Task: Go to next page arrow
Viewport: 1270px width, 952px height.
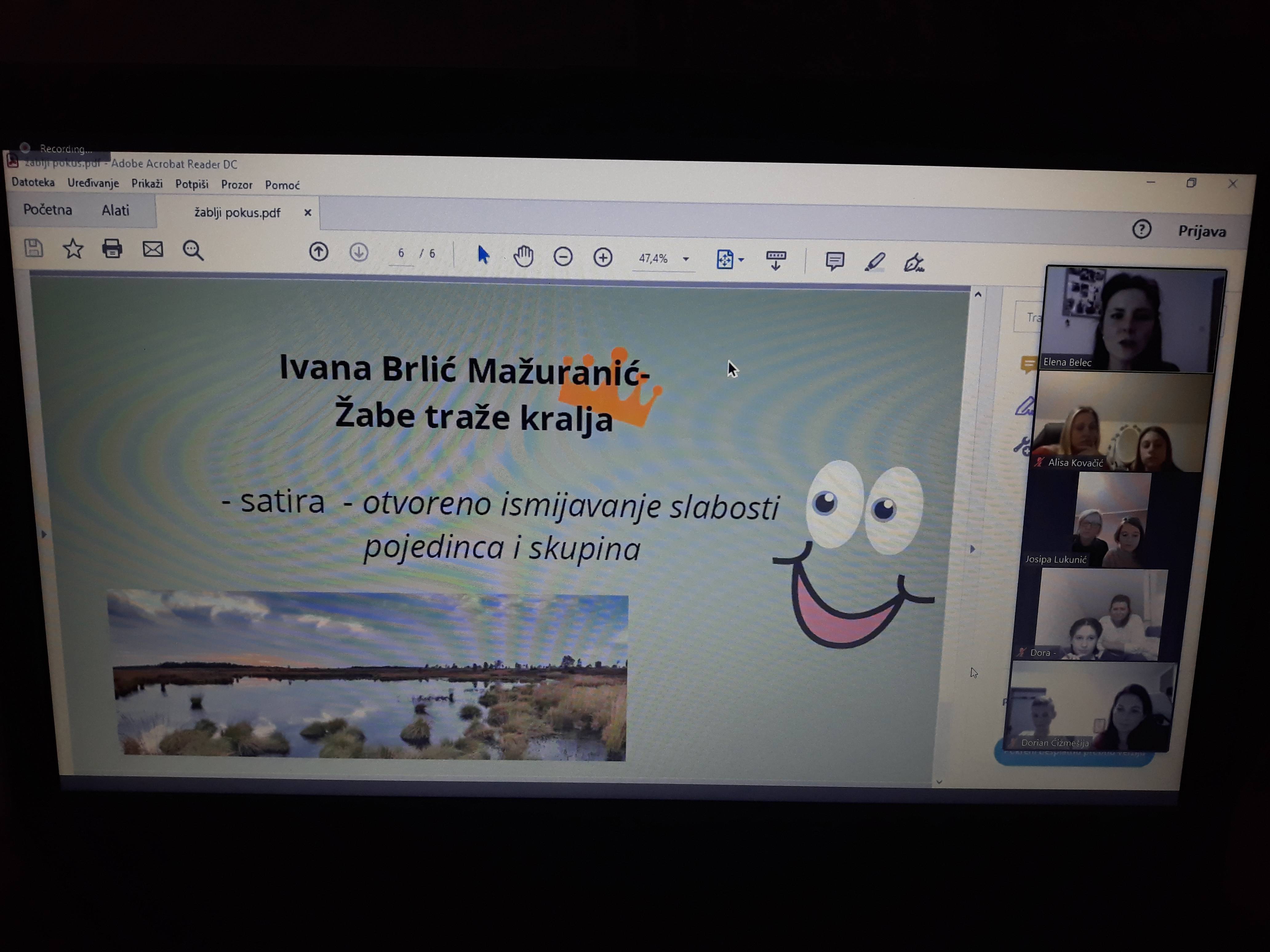Action: point(359,252)
